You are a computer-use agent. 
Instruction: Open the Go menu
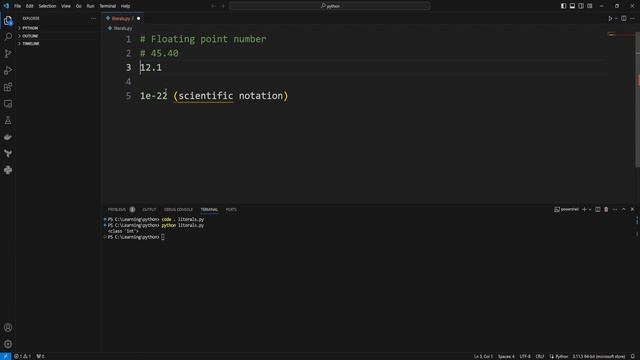(78, 6)
